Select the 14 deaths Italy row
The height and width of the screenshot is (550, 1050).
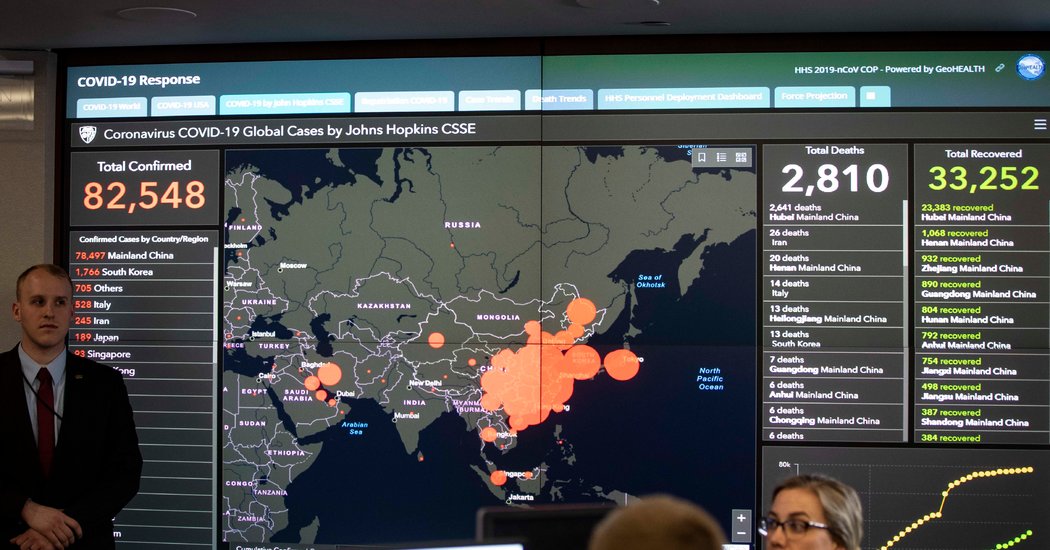(x=833, y=288)
